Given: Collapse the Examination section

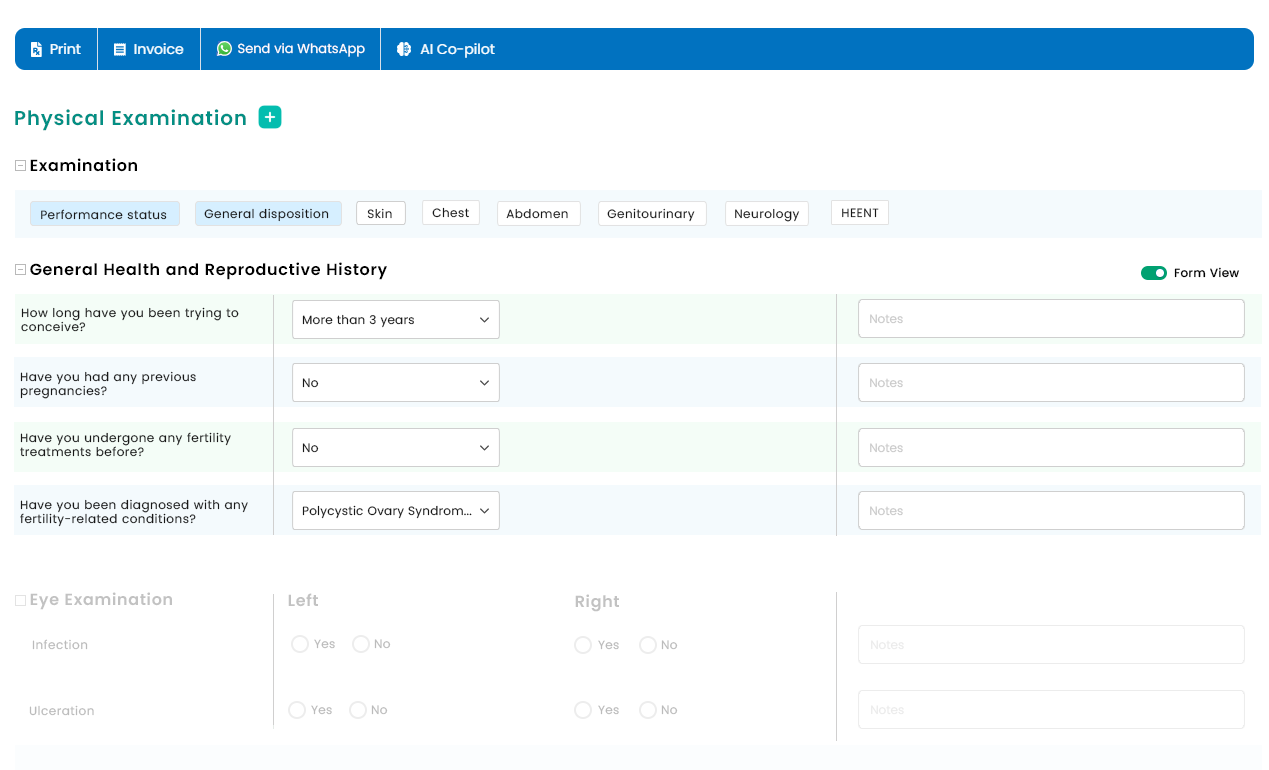Looking at the screenshot, I should point(21,166).
